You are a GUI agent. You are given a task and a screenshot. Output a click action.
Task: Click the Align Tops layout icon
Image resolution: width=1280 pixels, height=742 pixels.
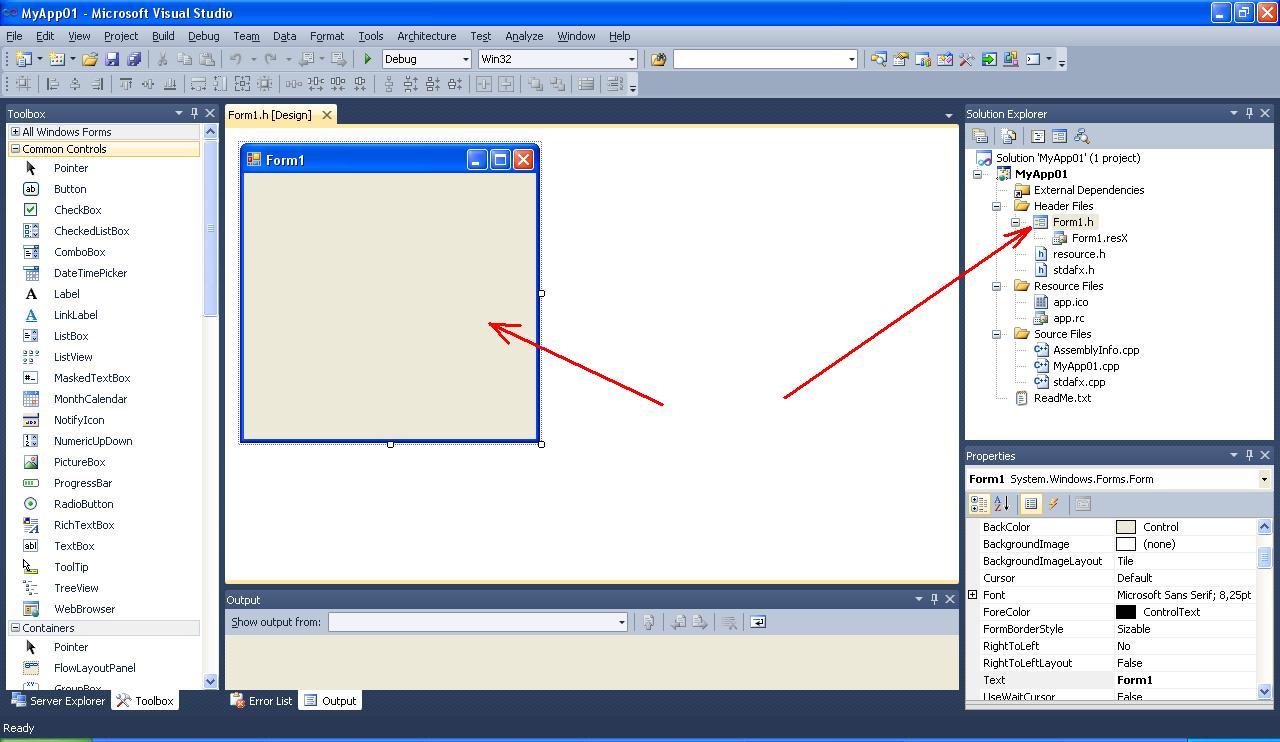tap(126, 84)
